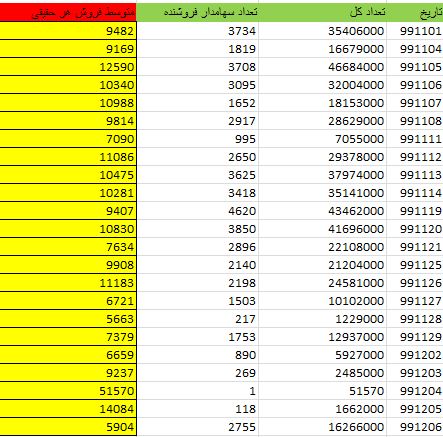The height and width of the screenshot is (437, 443).
Task: Select total cell 46684000
Action: (x=323, y=67)
